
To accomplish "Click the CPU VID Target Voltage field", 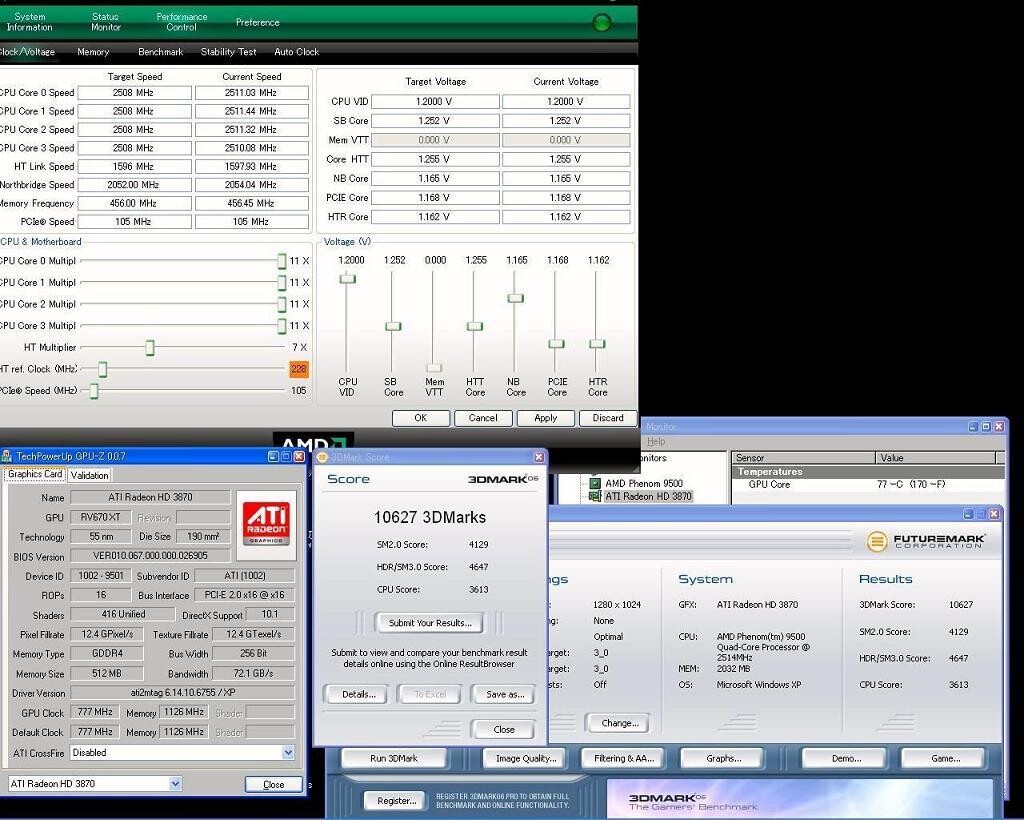I will click(x=435, y=101).
